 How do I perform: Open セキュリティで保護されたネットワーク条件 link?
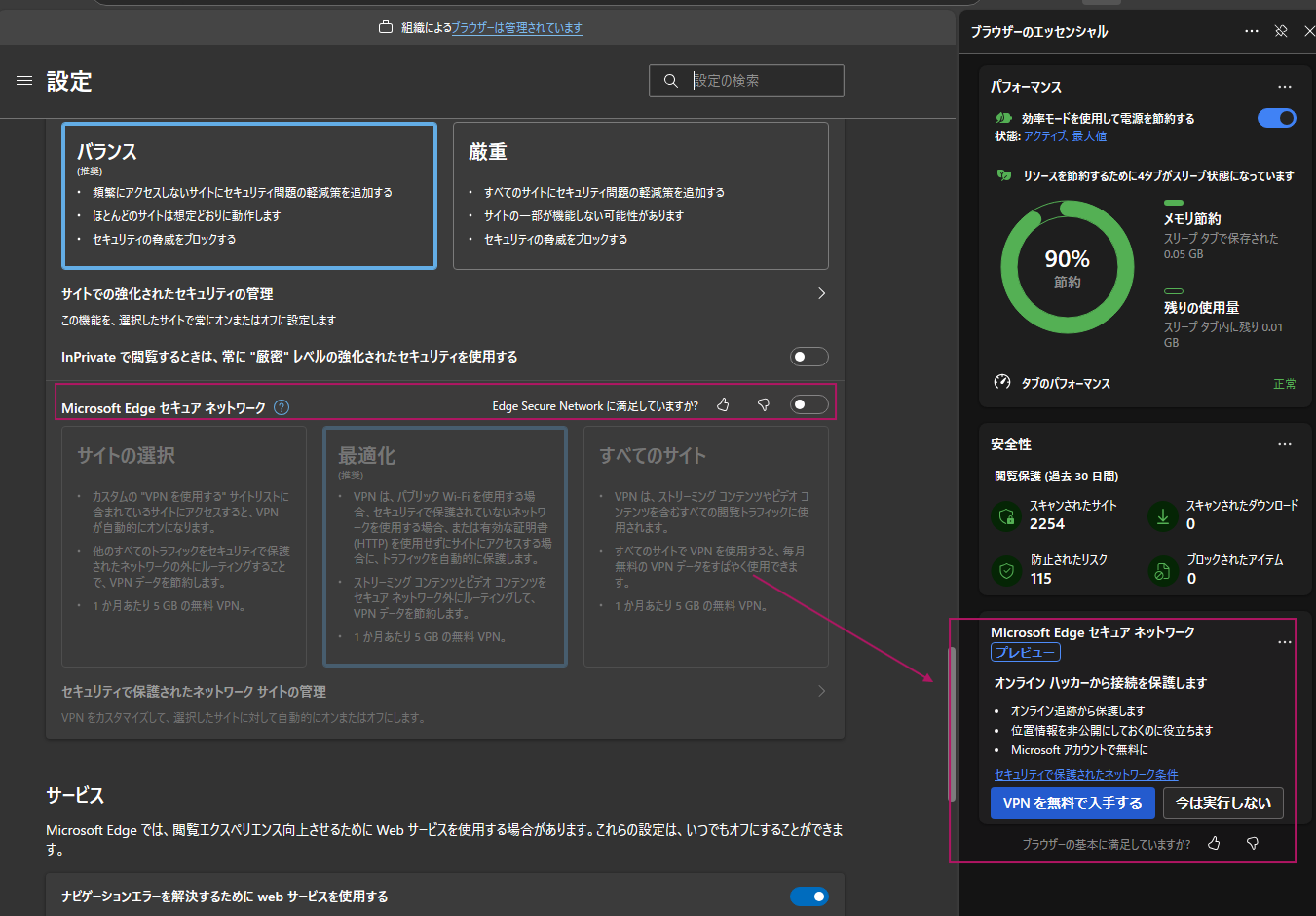[x=1086, y=775]
